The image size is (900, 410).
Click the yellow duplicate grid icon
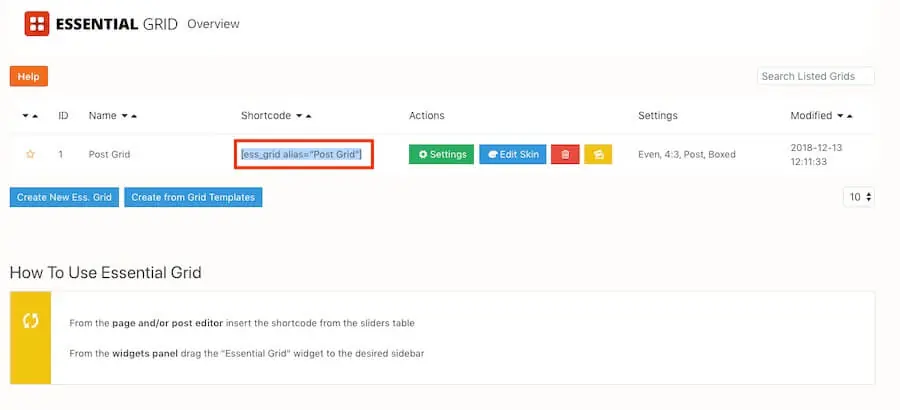pos(598,154)
